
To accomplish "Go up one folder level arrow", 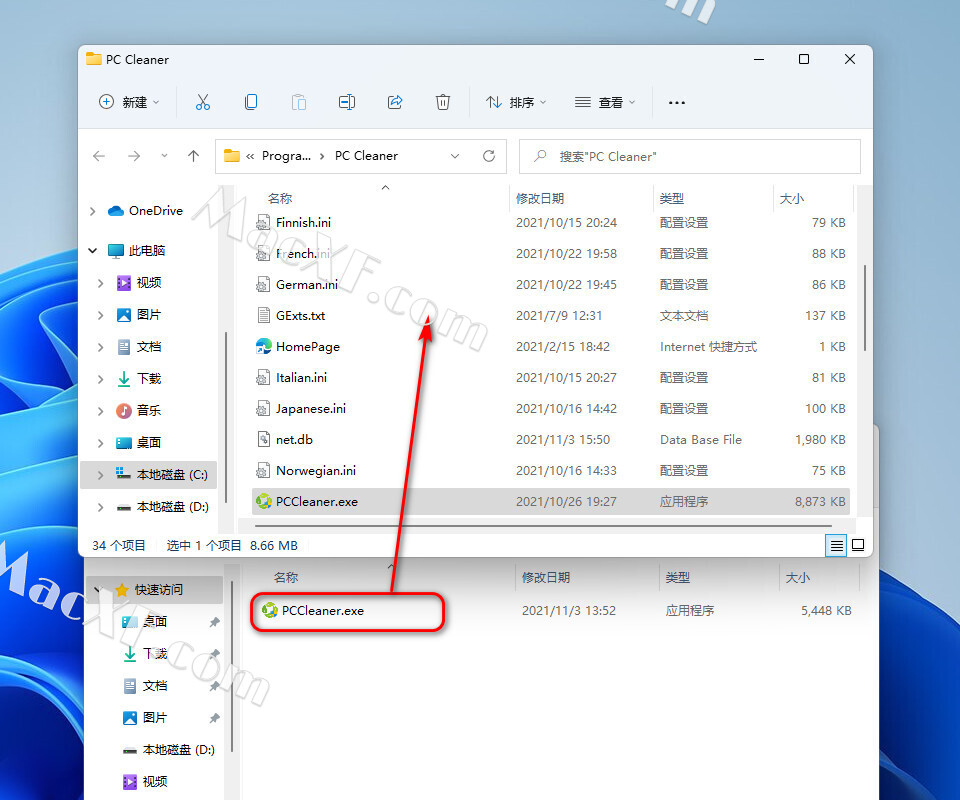I will point(193,156).
